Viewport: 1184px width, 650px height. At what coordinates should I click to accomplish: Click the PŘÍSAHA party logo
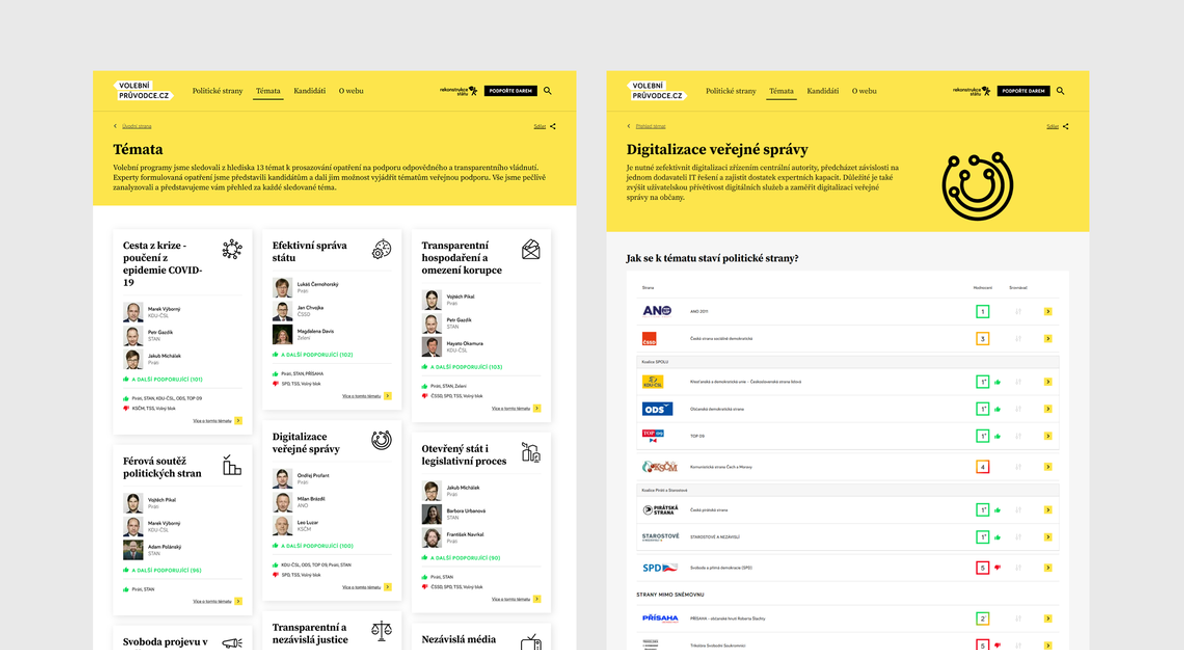click(x=660, y=618)
